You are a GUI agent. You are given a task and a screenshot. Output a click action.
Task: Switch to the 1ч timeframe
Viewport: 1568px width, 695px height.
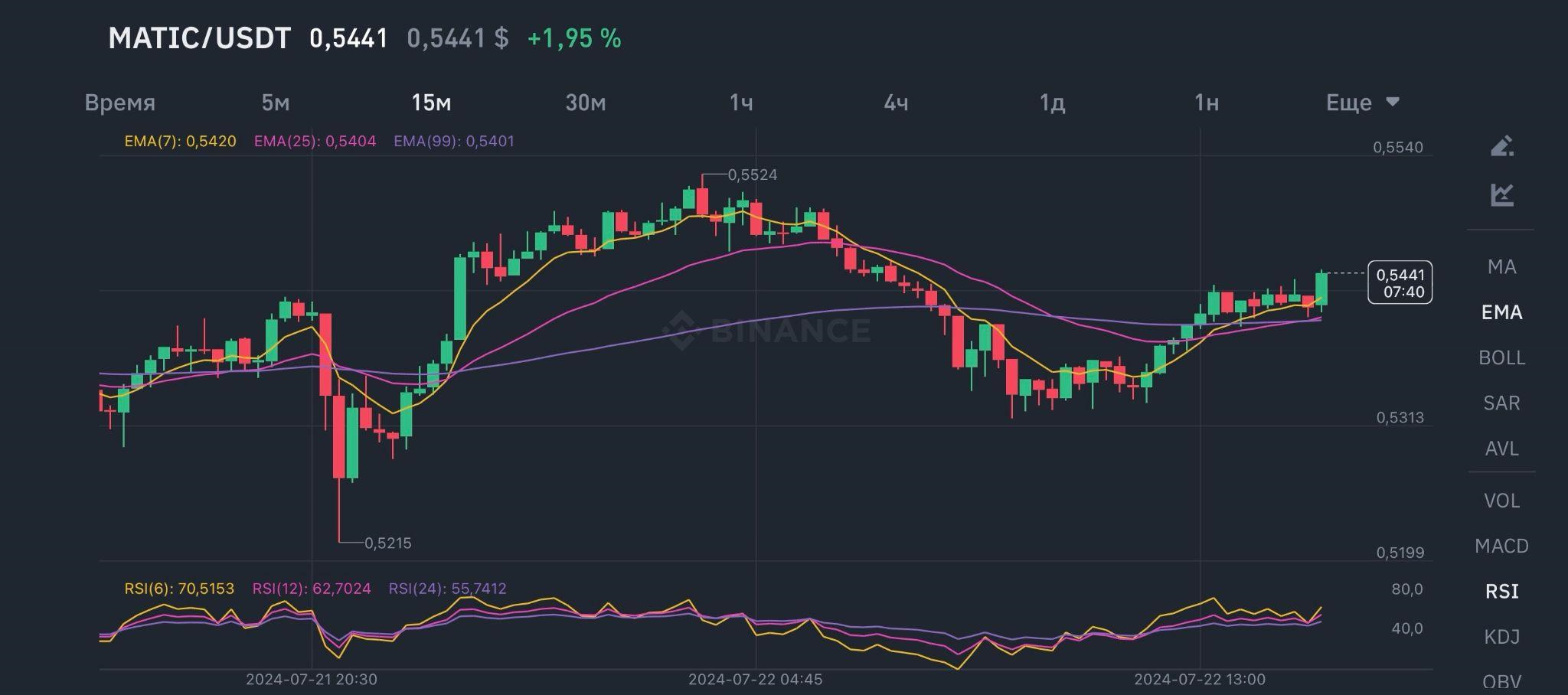tap(741, 103)
